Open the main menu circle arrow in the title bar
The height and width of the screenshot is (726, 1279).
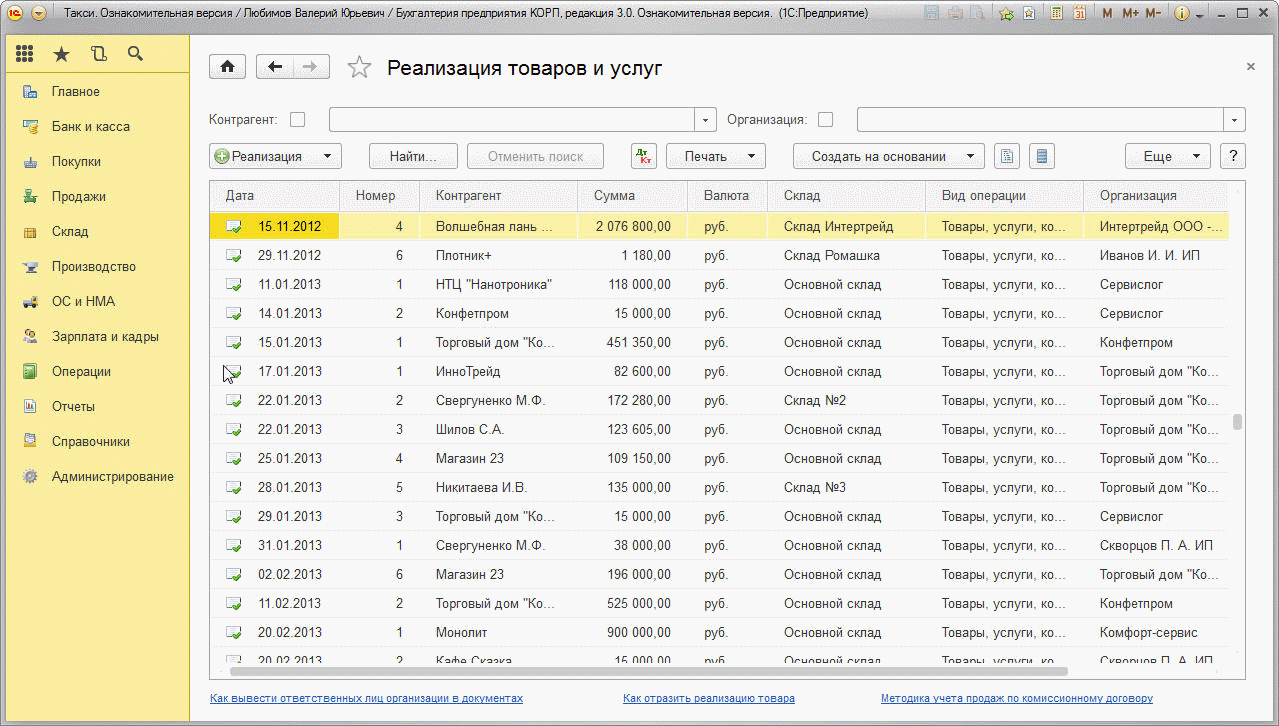[38, 14]
